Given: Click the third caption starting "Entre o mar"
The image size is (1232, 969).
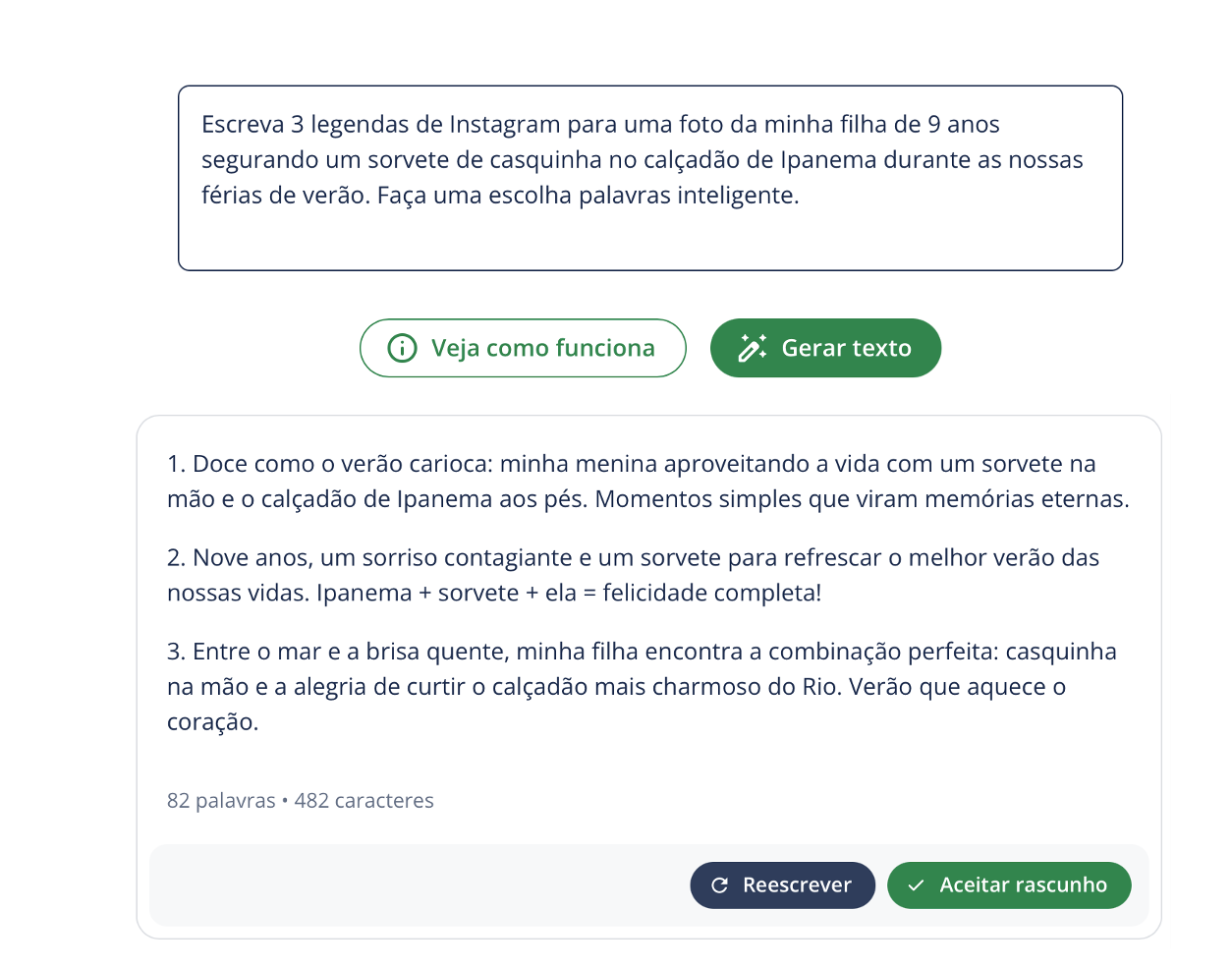Looking at the screenshot, I should [x=641, y=686].
